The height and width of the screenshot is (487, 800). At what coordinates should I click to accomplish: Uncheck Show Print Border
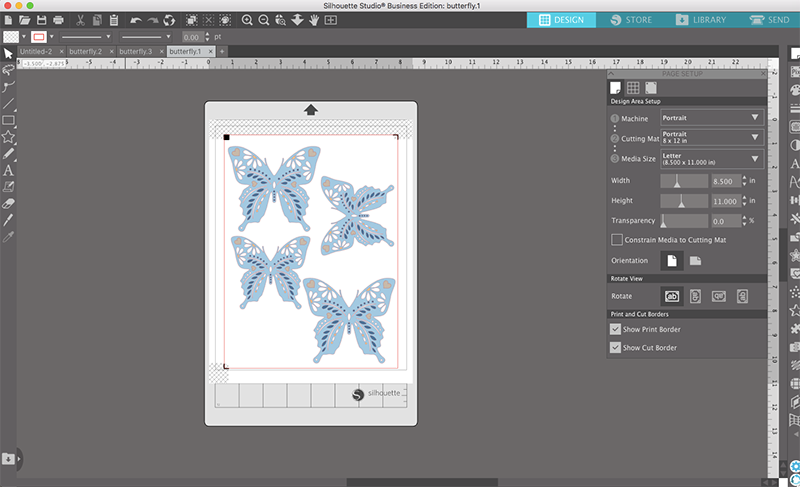click(x=616, y=329)
